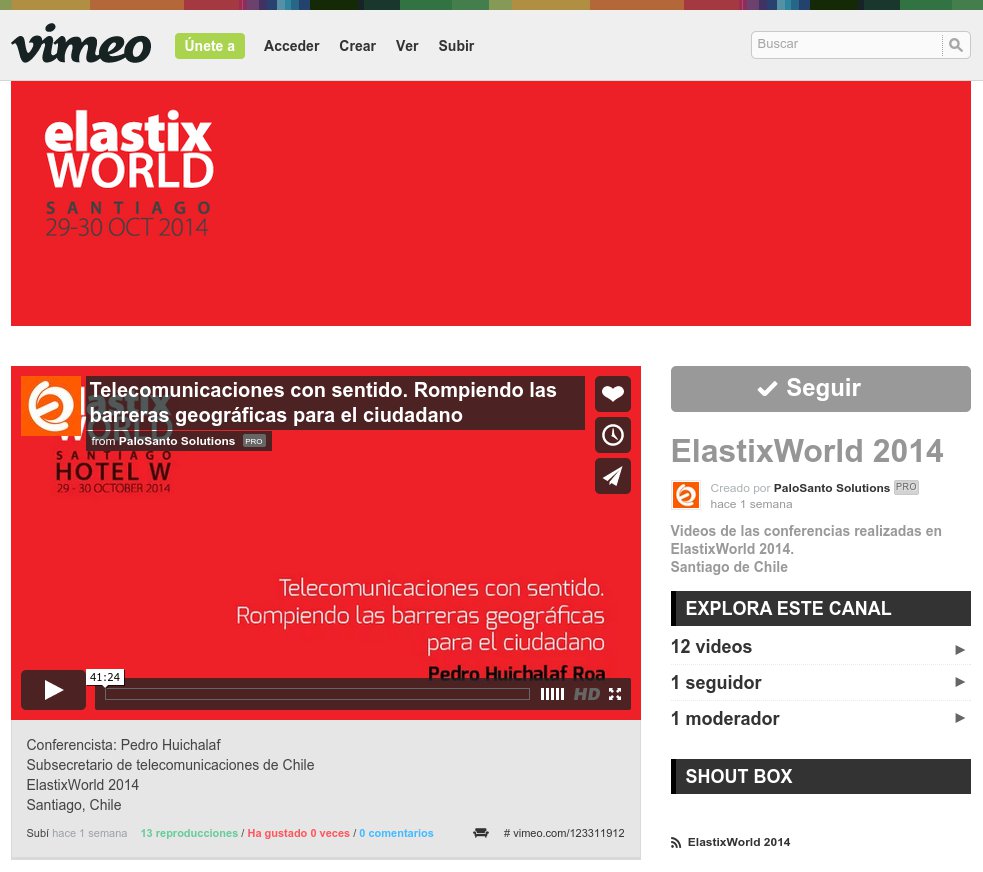Click the Watch Later clock icon
This screenshot has width=983, height=872.
(x=612, y=435)
